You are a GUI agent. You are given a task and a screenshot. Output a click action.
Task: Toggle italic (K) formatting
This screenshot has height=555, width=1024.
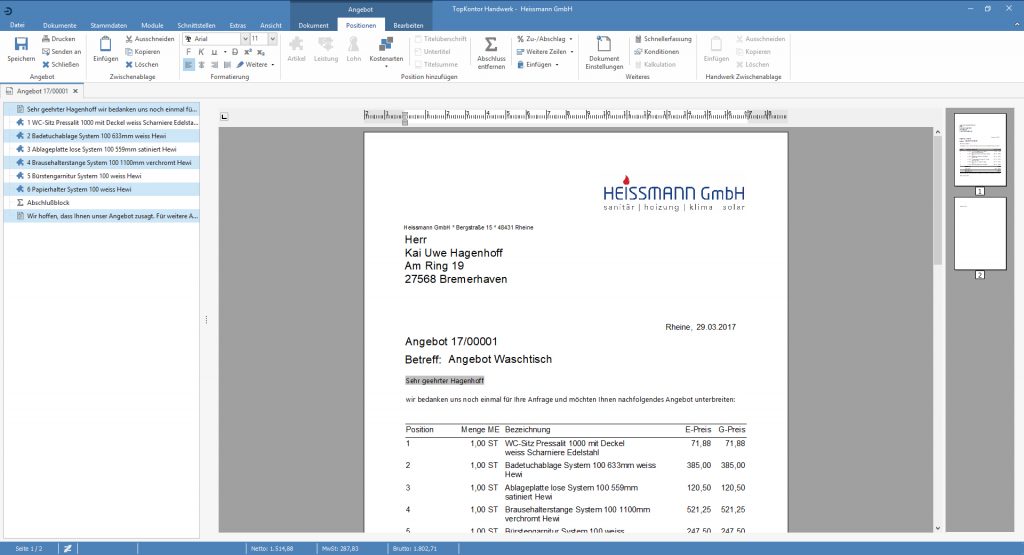(200, 52)
